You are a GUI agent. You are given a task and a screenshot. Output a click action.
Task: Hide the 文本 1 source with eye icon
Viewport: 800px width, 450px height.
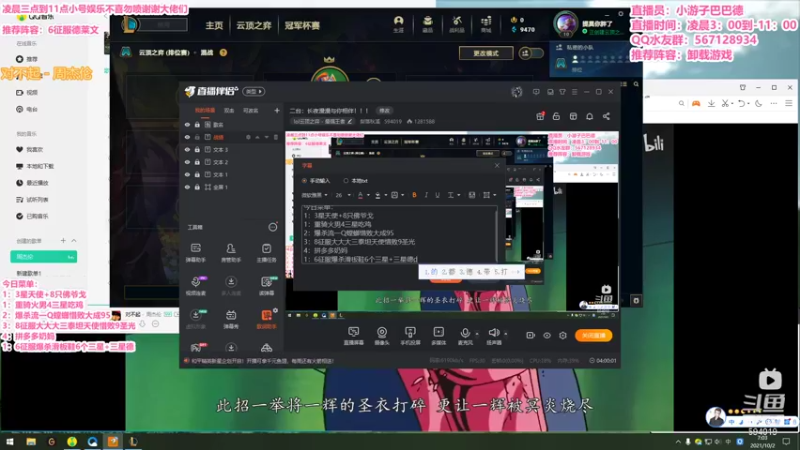click(187, 174)
